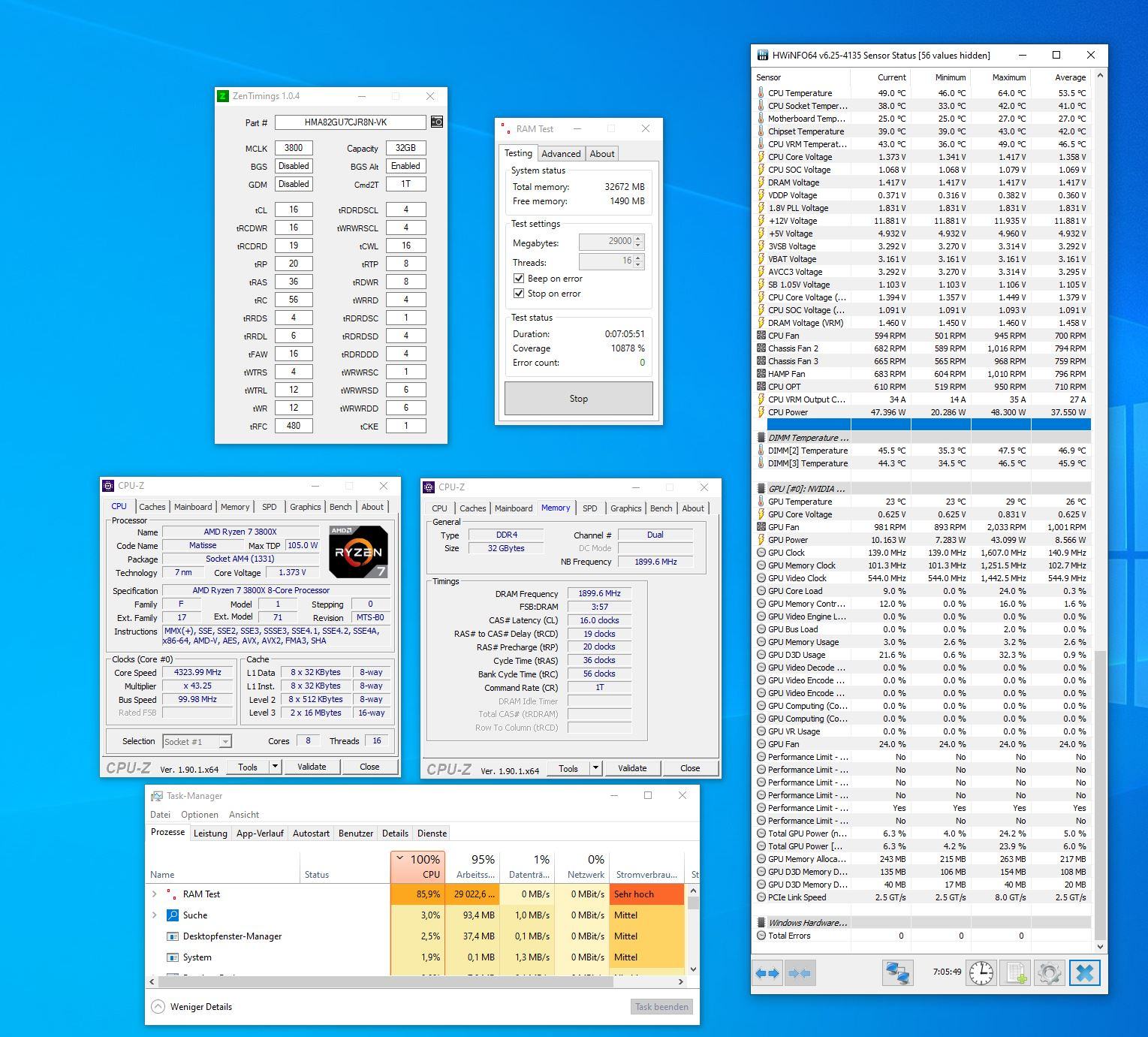Viewport: 1148px width, 1037px height.
Task: Click the GPU Clock row clock icon
Action: point(761,553)
